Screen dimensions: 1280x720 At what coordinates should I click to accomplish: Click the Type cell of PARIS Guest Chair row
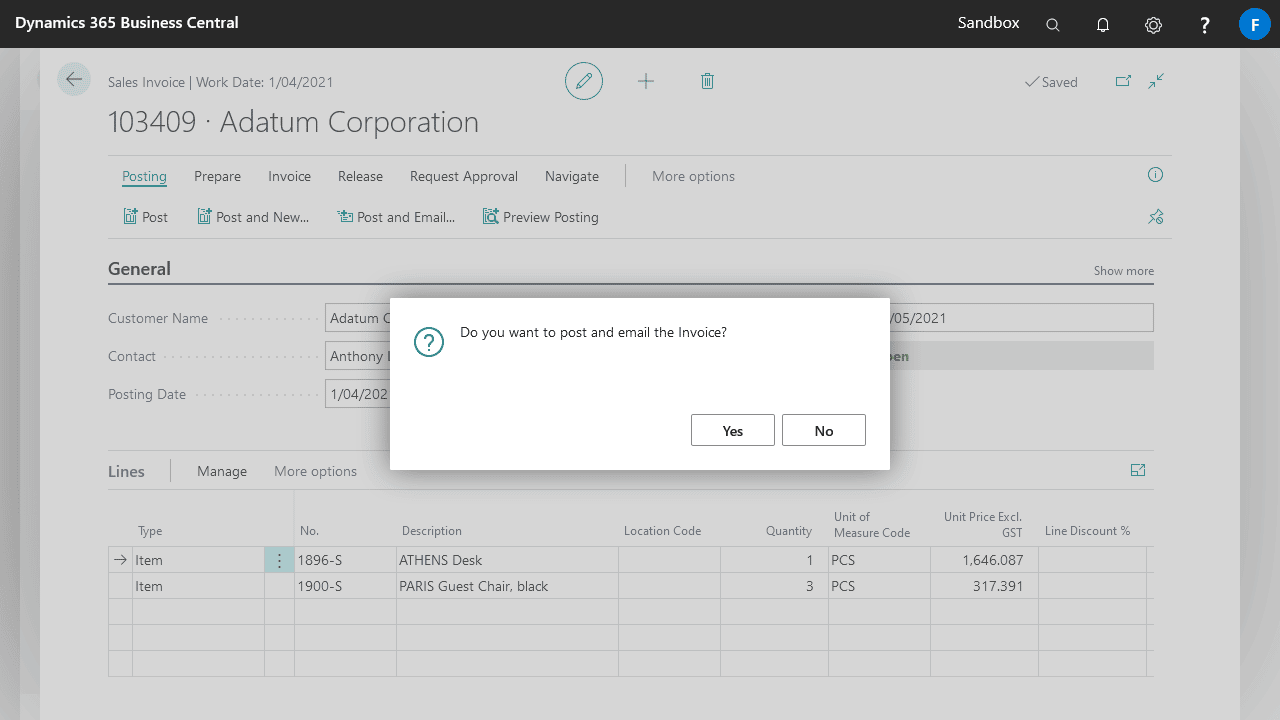(198, 586)
